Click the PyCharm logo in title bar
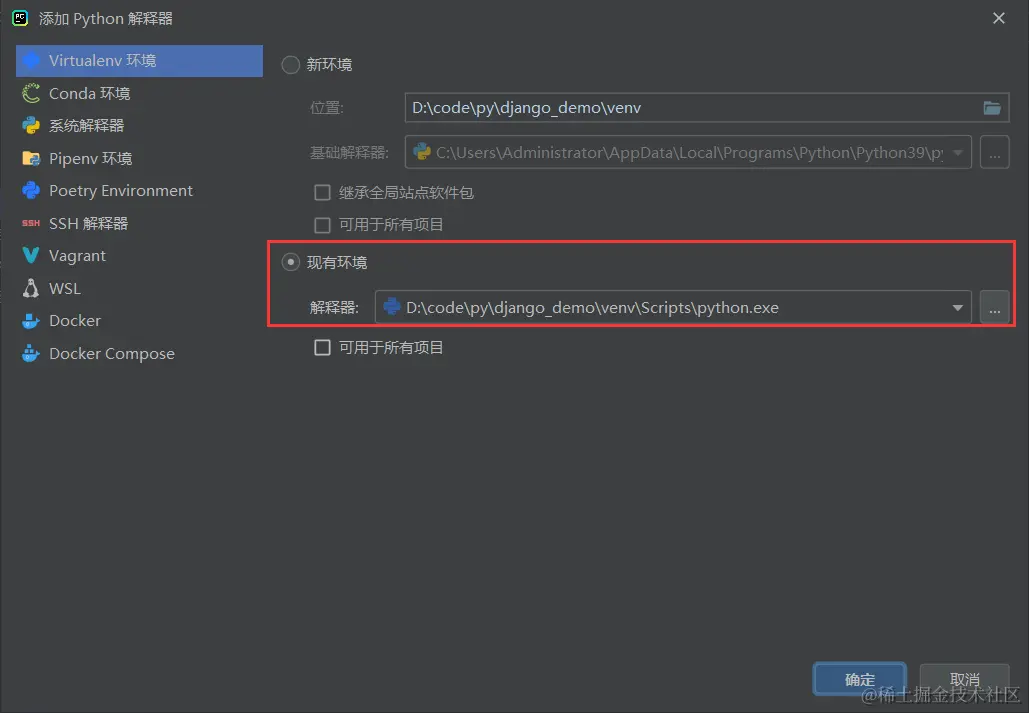Image resolution: width=1029 pixels, height=713 pixels. pos(20,18)
